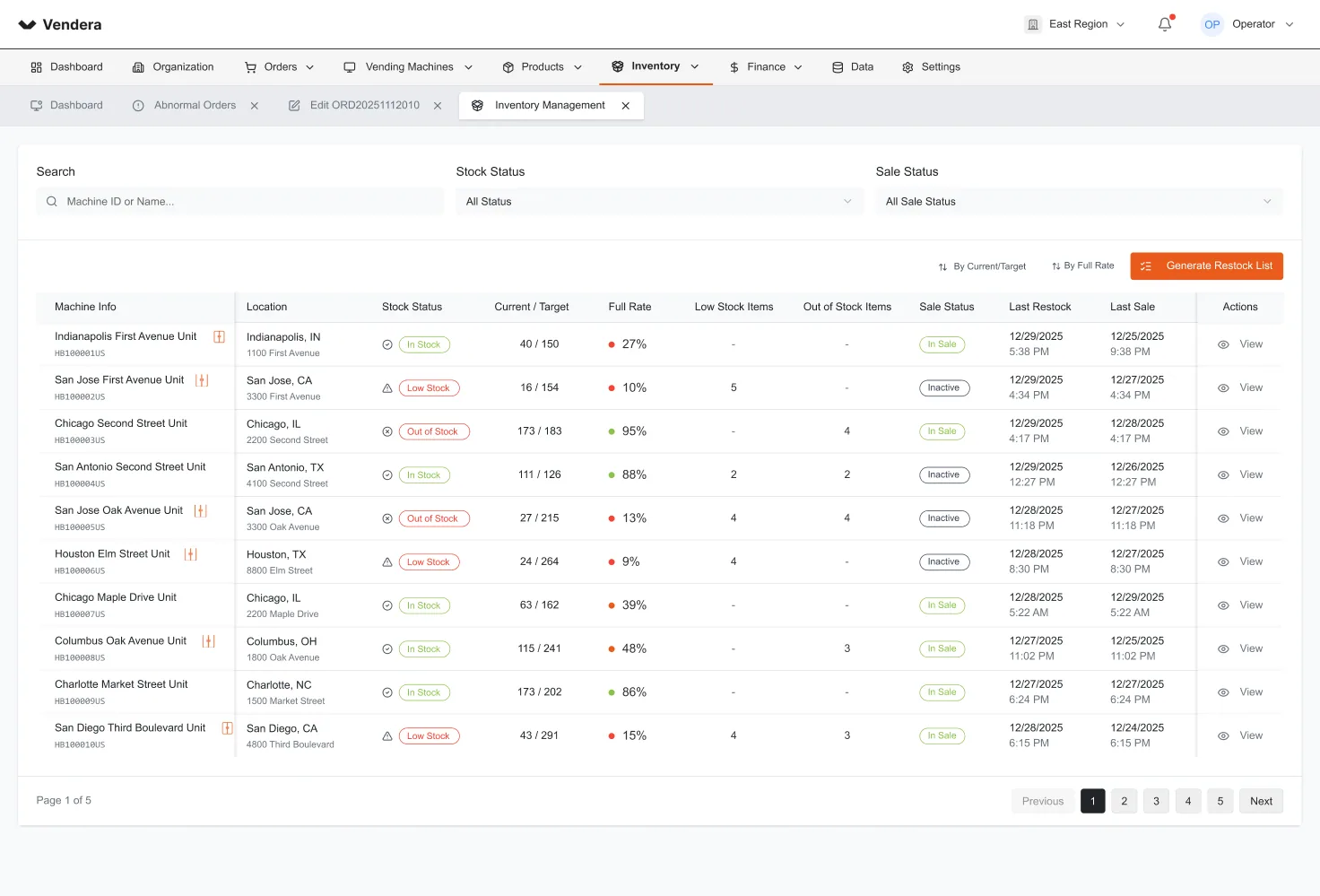Click the Vendera logo

click(60, 24)
